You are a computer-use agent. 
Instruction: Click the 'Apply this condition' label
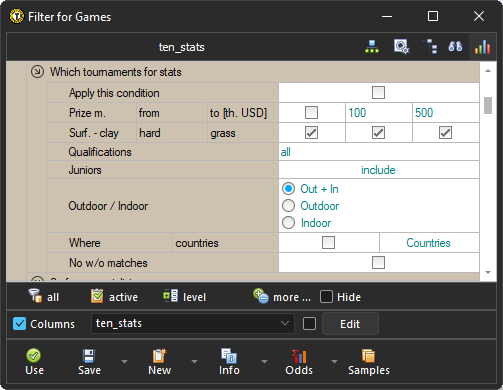click(114, 93)
